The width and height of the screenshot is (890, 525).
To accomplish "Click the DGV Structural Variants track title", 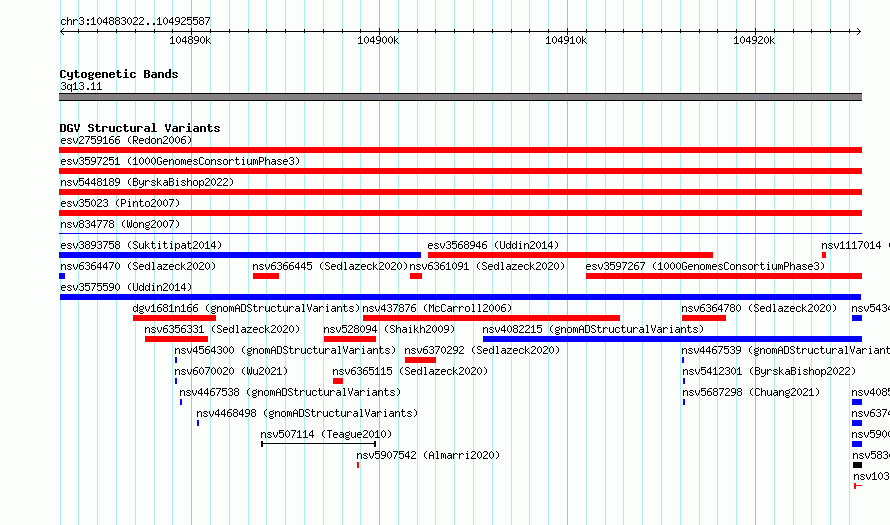I will click(x=140, y=128).
